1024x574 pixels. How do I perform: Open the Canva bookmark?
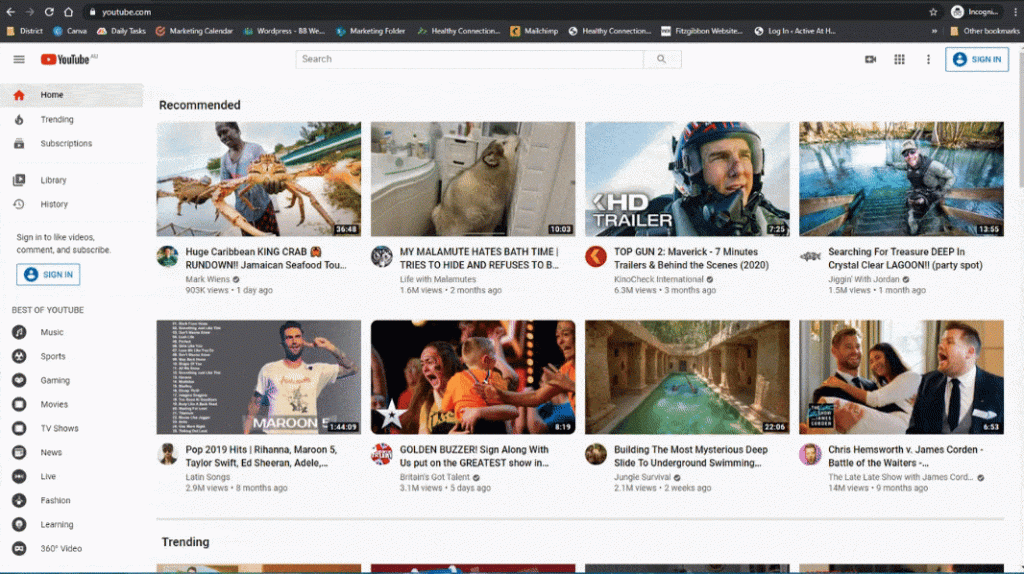point(70,31)
